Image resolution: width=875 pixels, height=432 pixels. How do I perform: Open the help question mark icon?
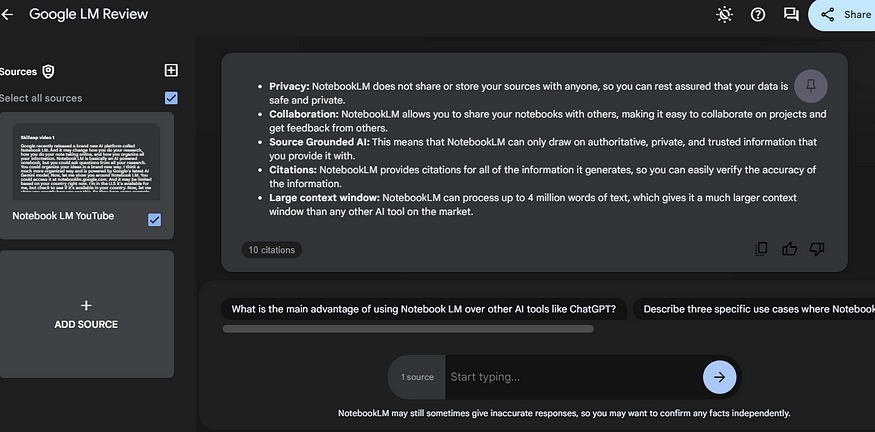[x=758, y=15]
